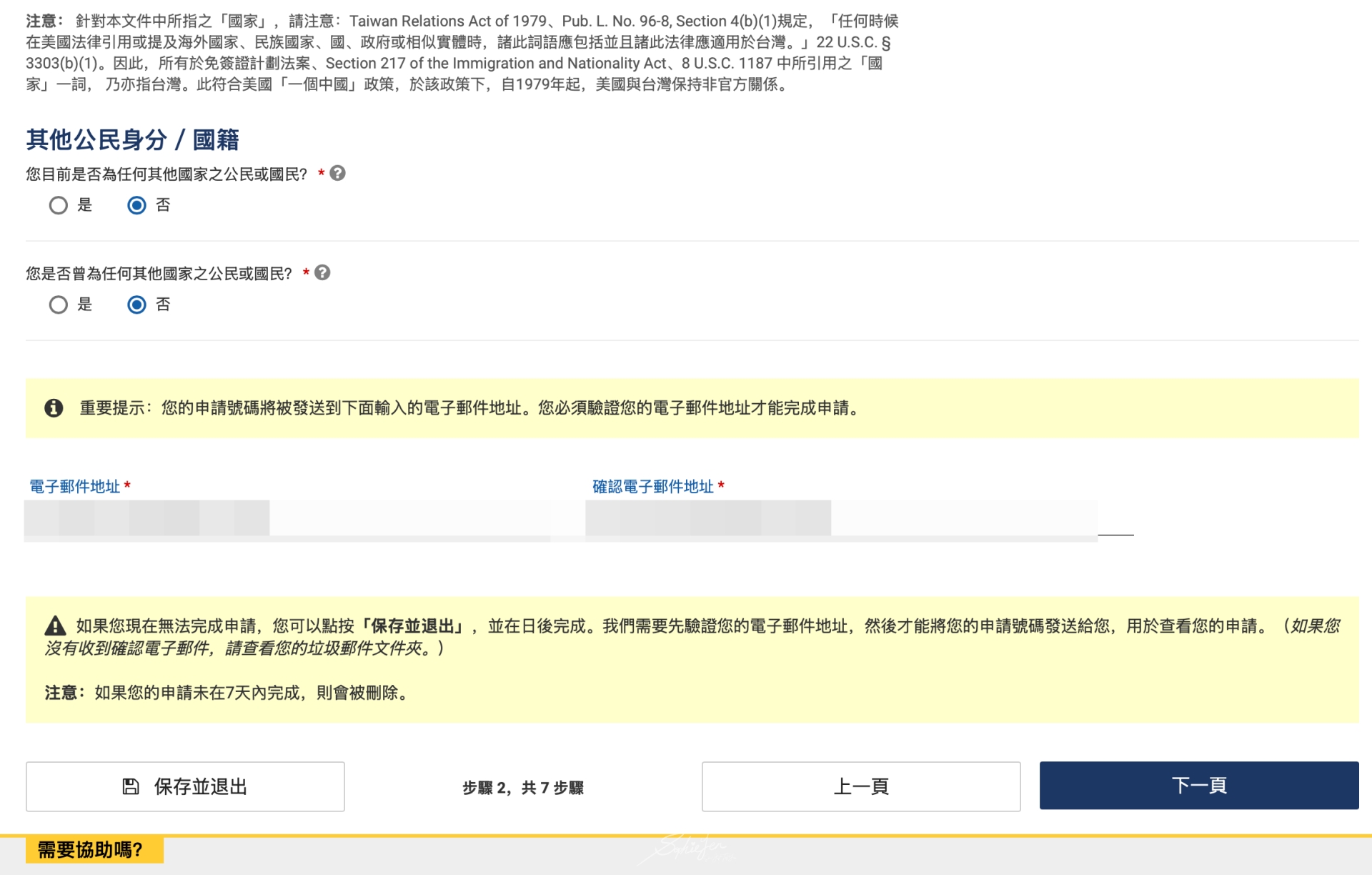This screenshot has height=875, width=1372.
Task: Select 否 for former citizenship question
Action: click(136, 305)
